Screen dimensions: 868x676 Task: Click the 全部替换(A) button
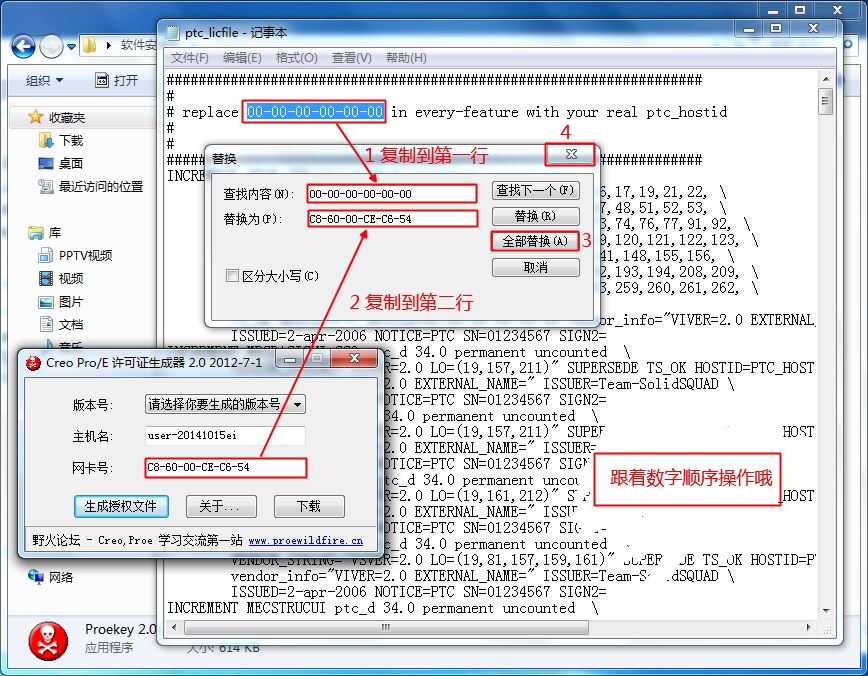535,241
